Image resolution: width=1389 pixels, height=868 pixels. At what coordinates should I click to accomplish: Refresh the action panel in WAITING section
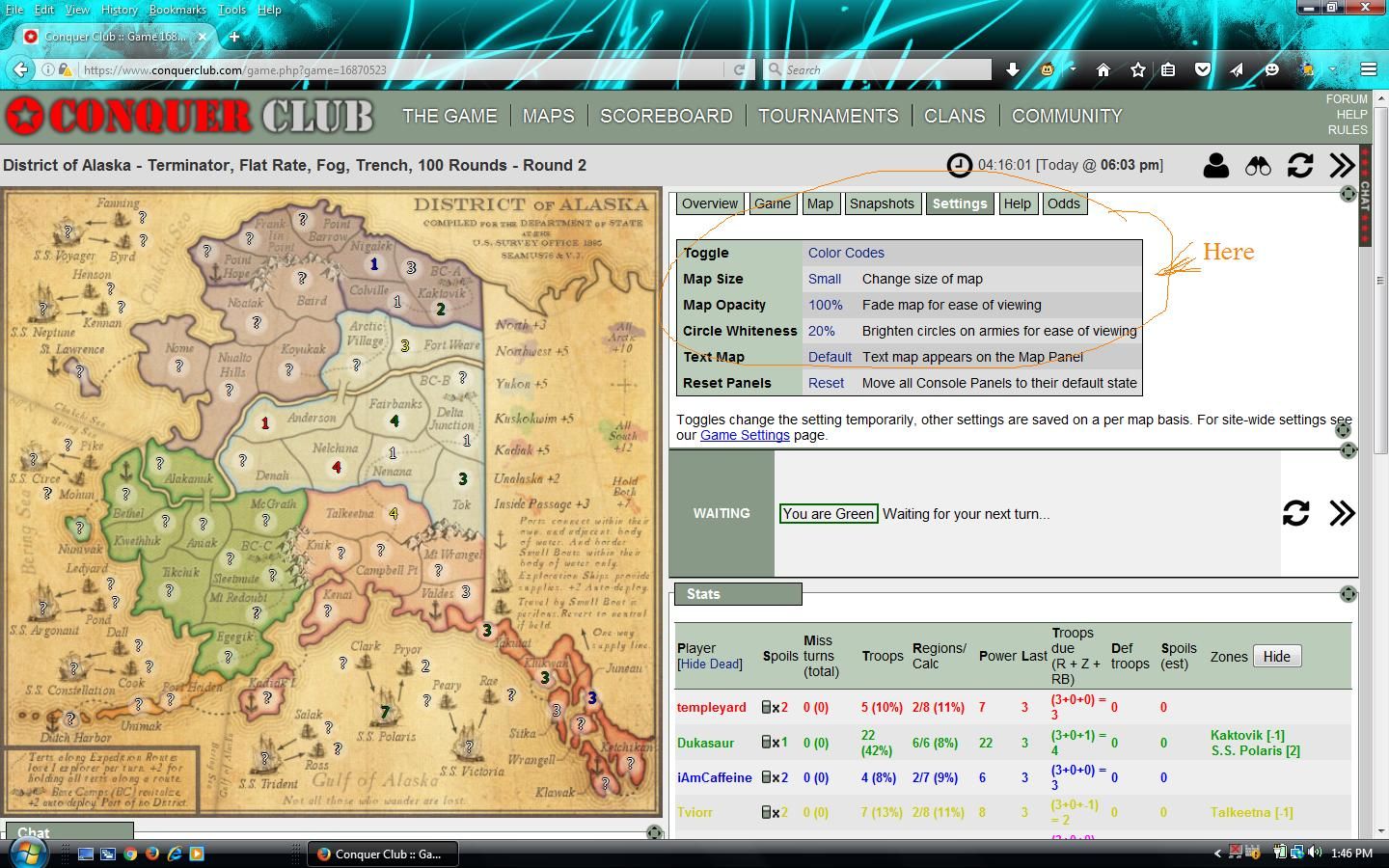(x=1295, y=513)
